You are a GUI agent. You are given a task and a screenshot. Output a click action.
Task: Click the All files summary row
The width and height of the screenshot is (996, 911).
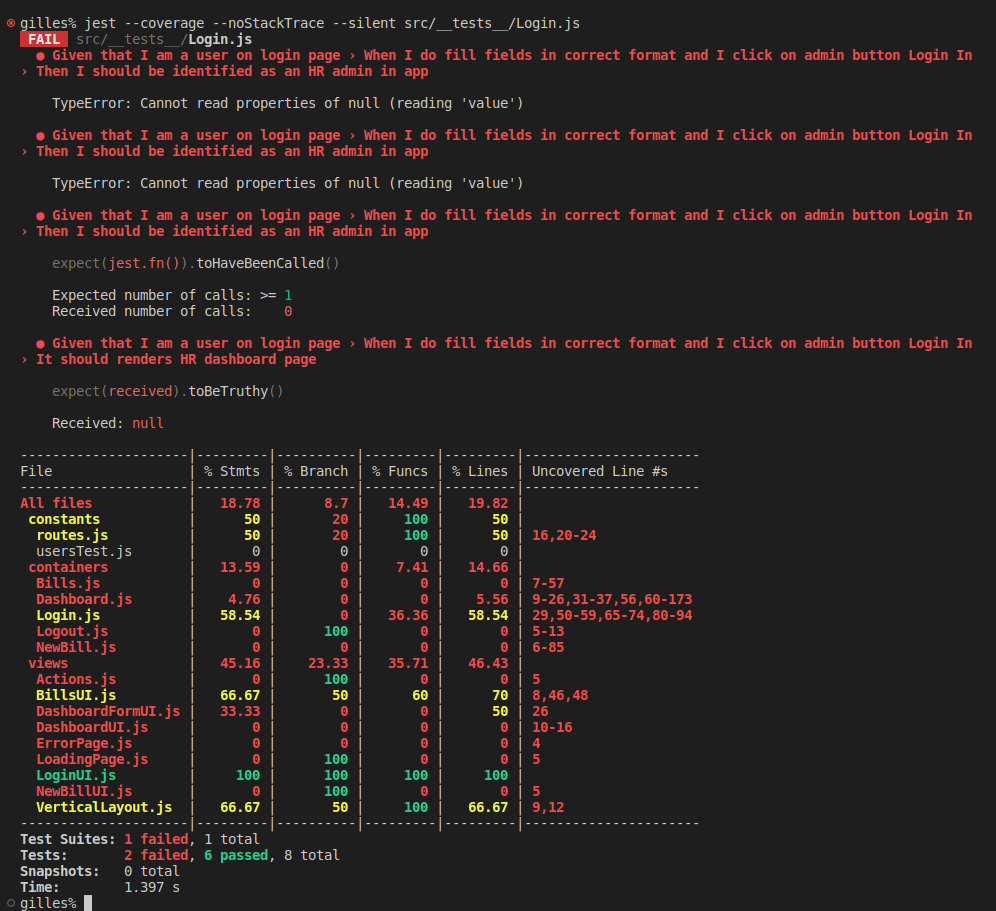click(x=55, y=503)
